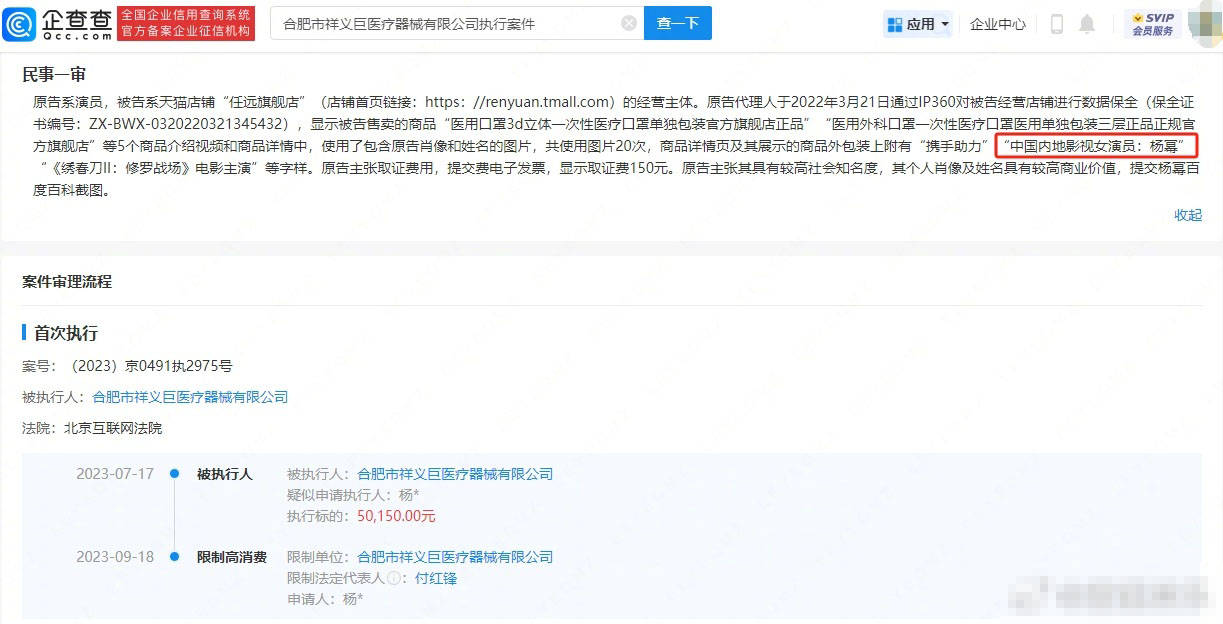Clear the search box with the X icon
The width and height of the screenshot is (1223, 624).
pos(628,23)
